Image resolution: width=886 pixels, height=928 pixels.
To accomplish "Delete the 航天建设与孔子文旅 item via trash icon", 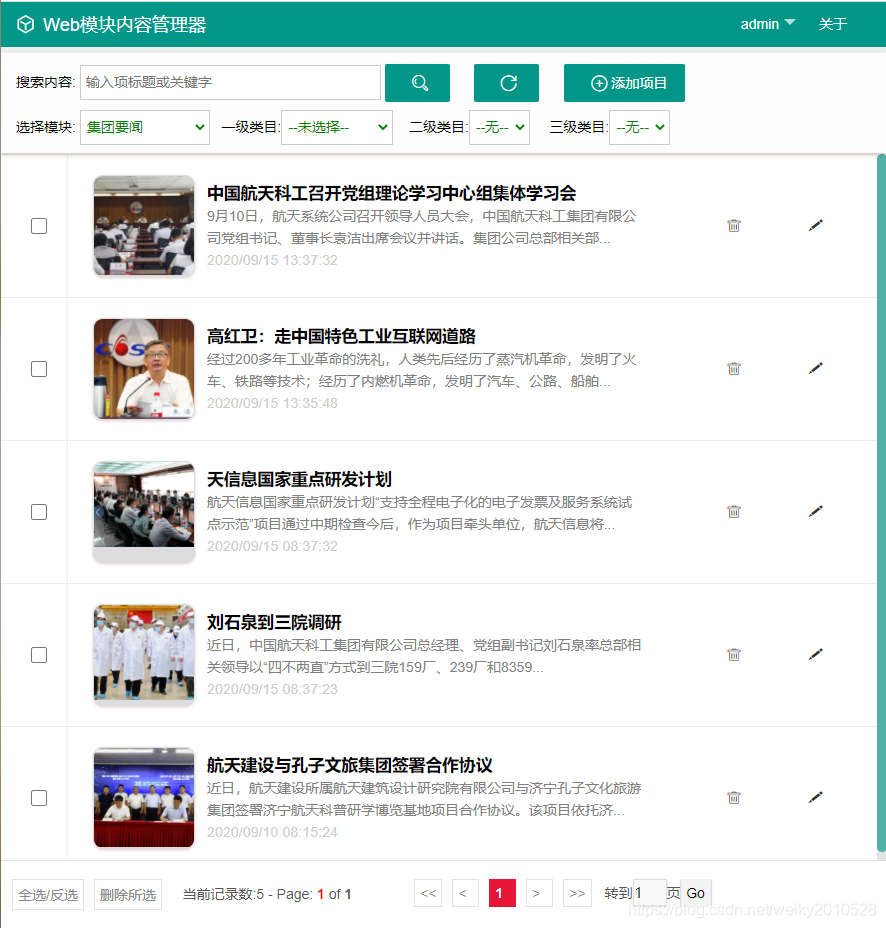I will tap(734, 798).
